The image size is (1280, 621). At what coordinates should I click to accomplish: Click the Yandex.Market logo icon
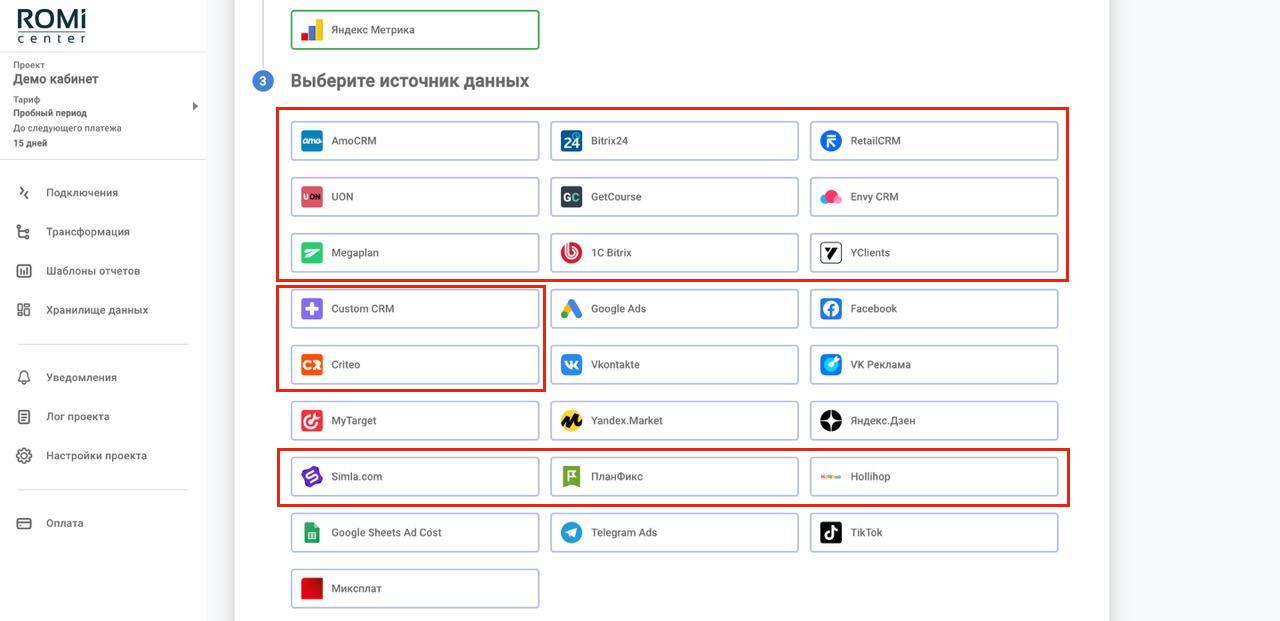[571, 421]
